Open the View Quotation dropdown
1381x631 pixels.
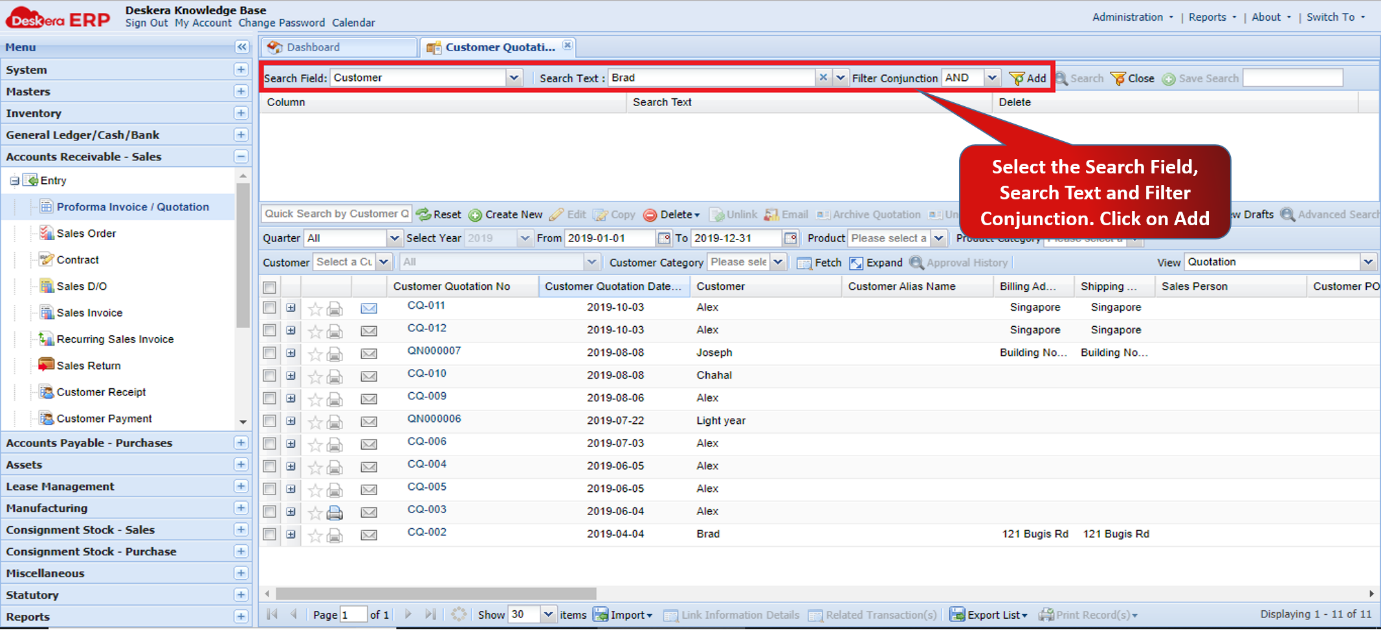tap(1368, 262)
